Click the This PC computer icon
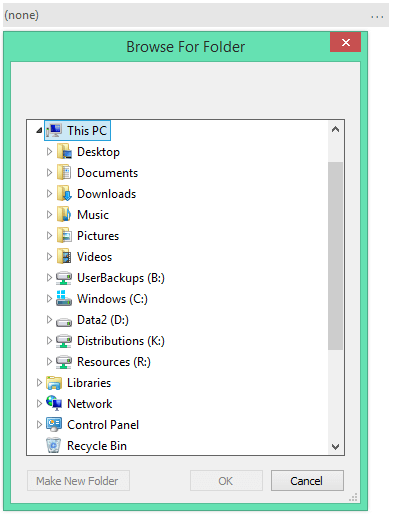 click(x=54, y=130)
